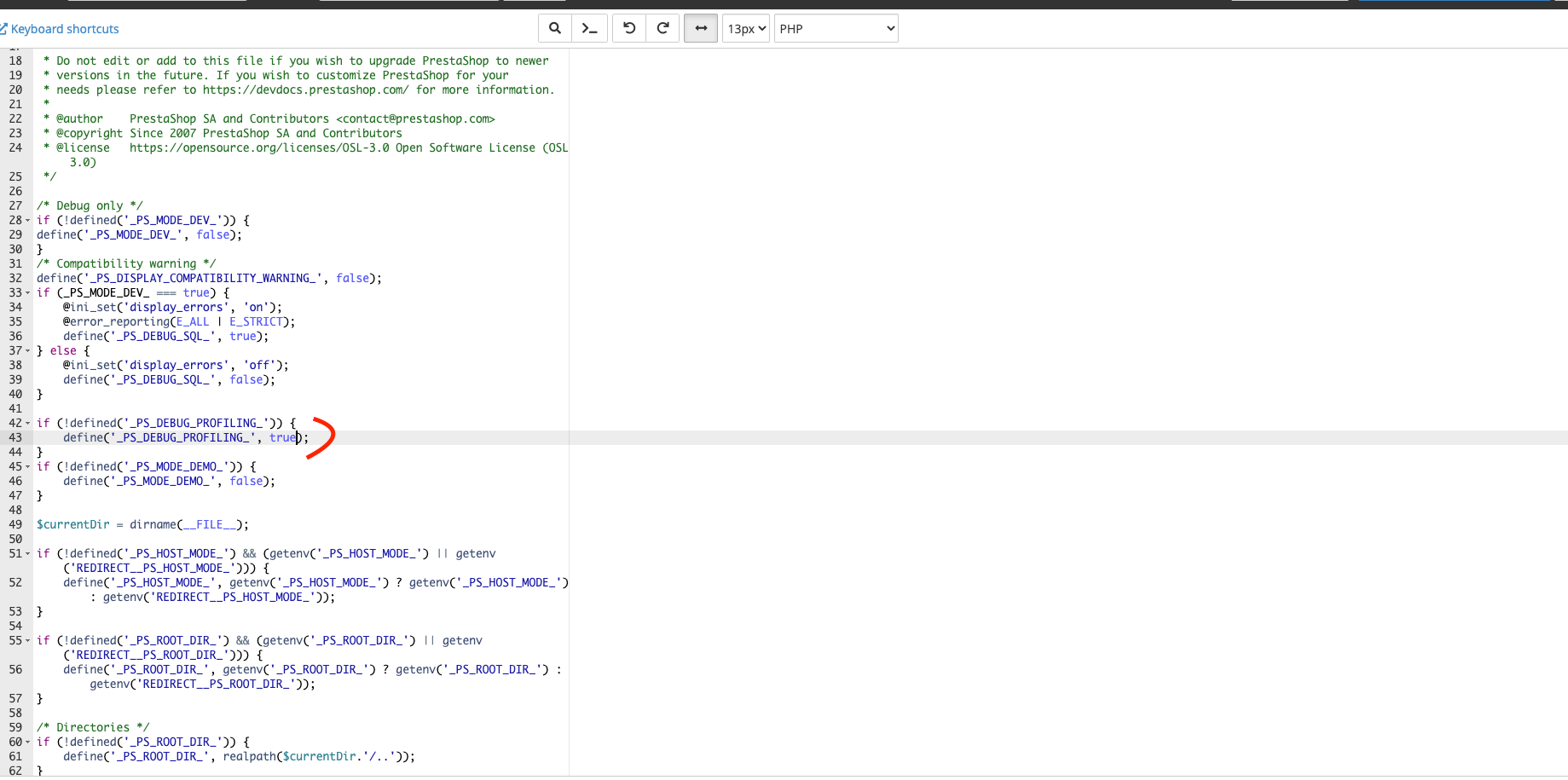
Task: Collapse the _PS_ROOT_DIR_ getenv block at line 55
Action: click(x=28, y=641)
